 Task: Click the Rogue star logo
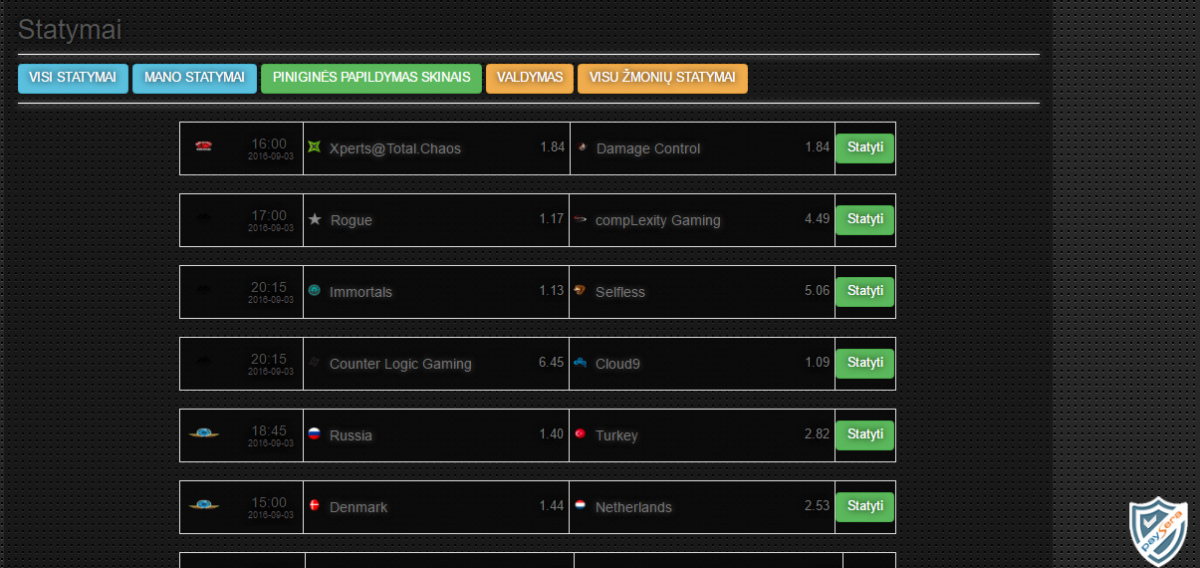click(x=314, y=219)
